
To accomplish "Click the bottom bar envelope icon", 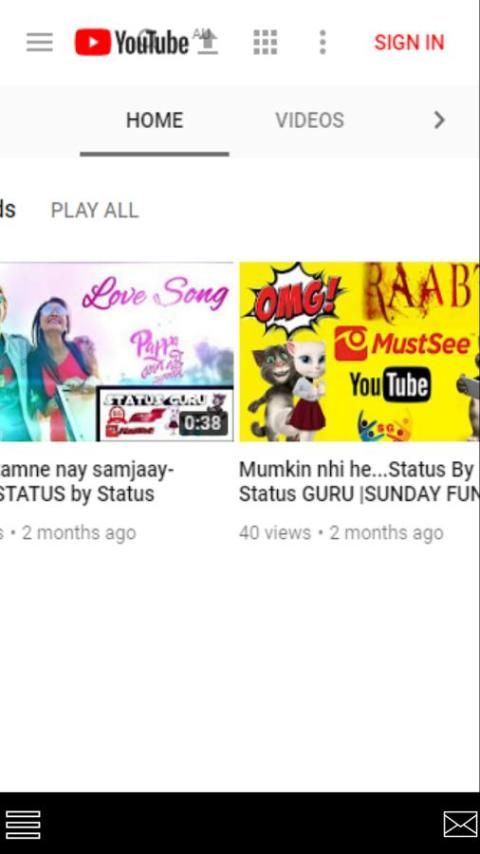I will pos(460,824).
